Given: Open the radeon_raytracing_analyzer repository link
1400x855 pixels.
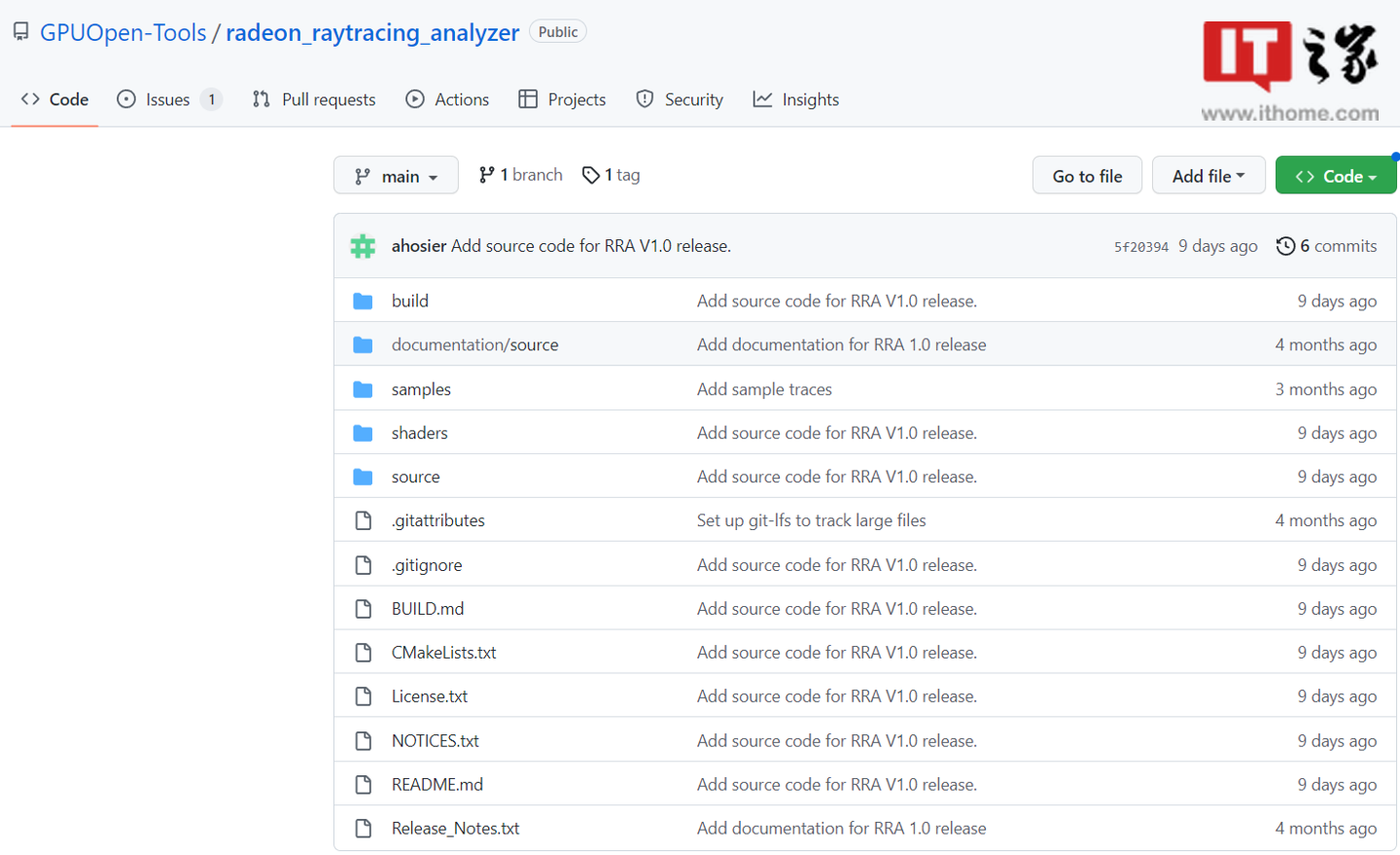Looking at the screenshot, I should click(372, 32).
